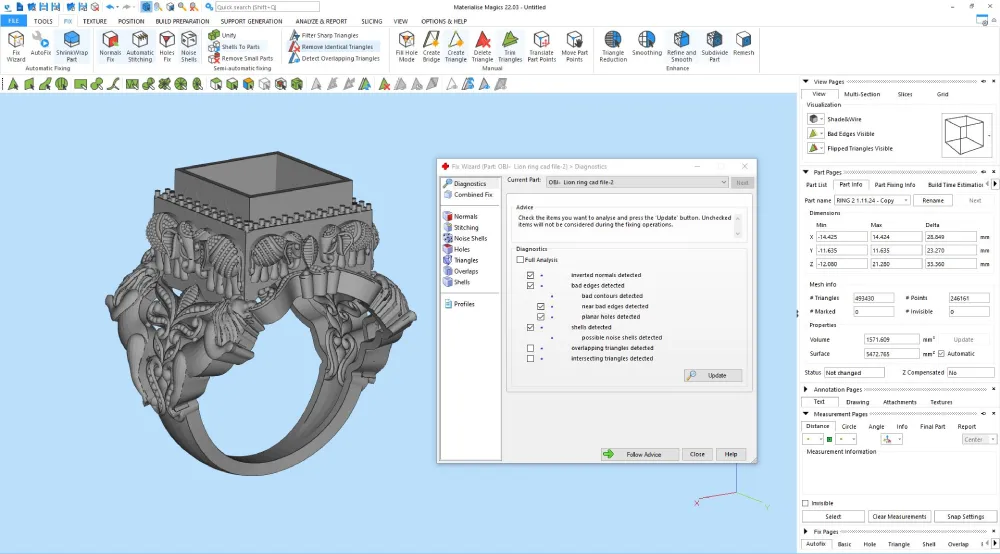Check intersecting triangles detected

[531, 358]
